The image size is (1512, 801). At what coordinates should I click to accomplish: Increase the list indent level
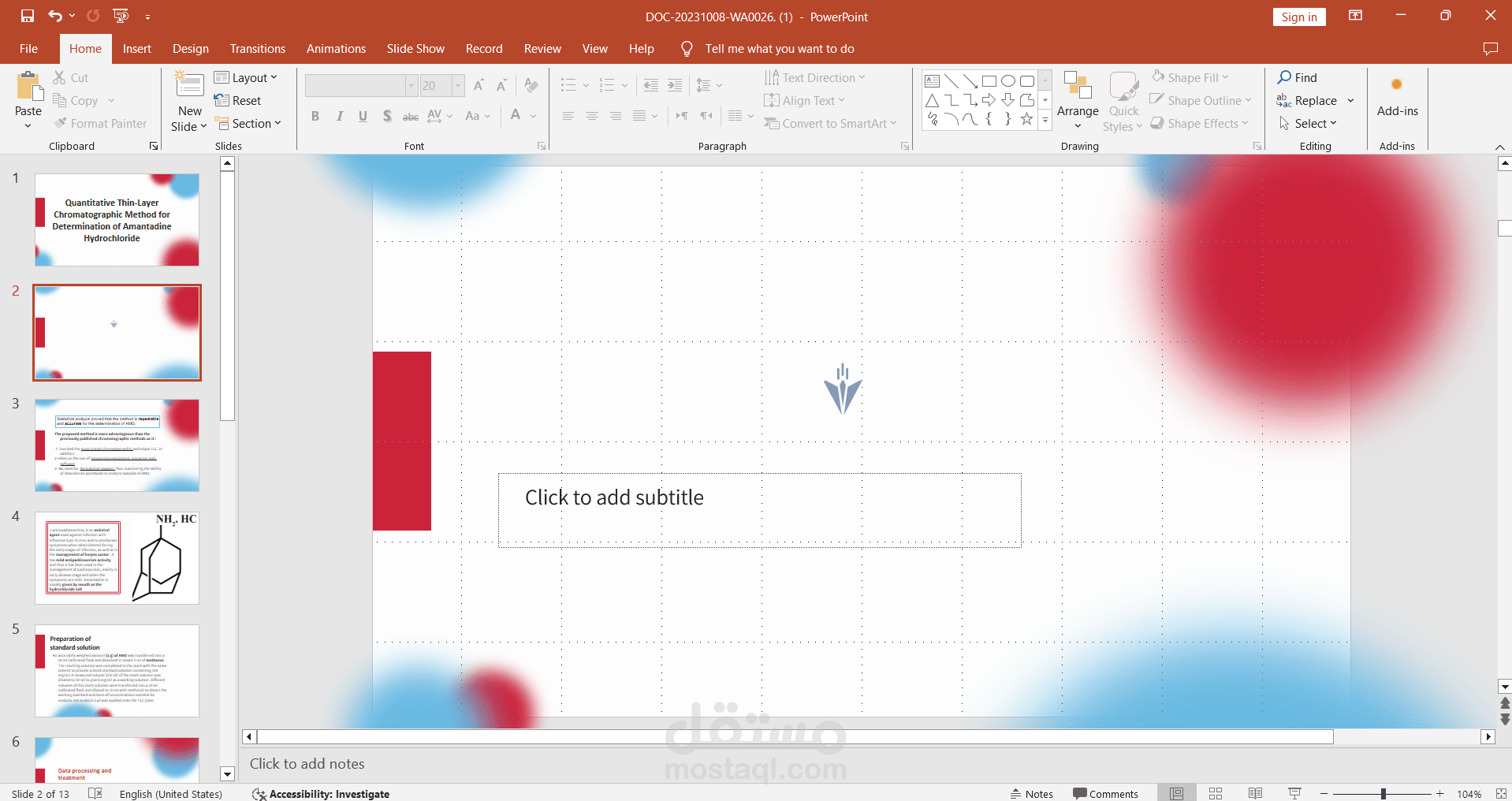coord(675,85)
